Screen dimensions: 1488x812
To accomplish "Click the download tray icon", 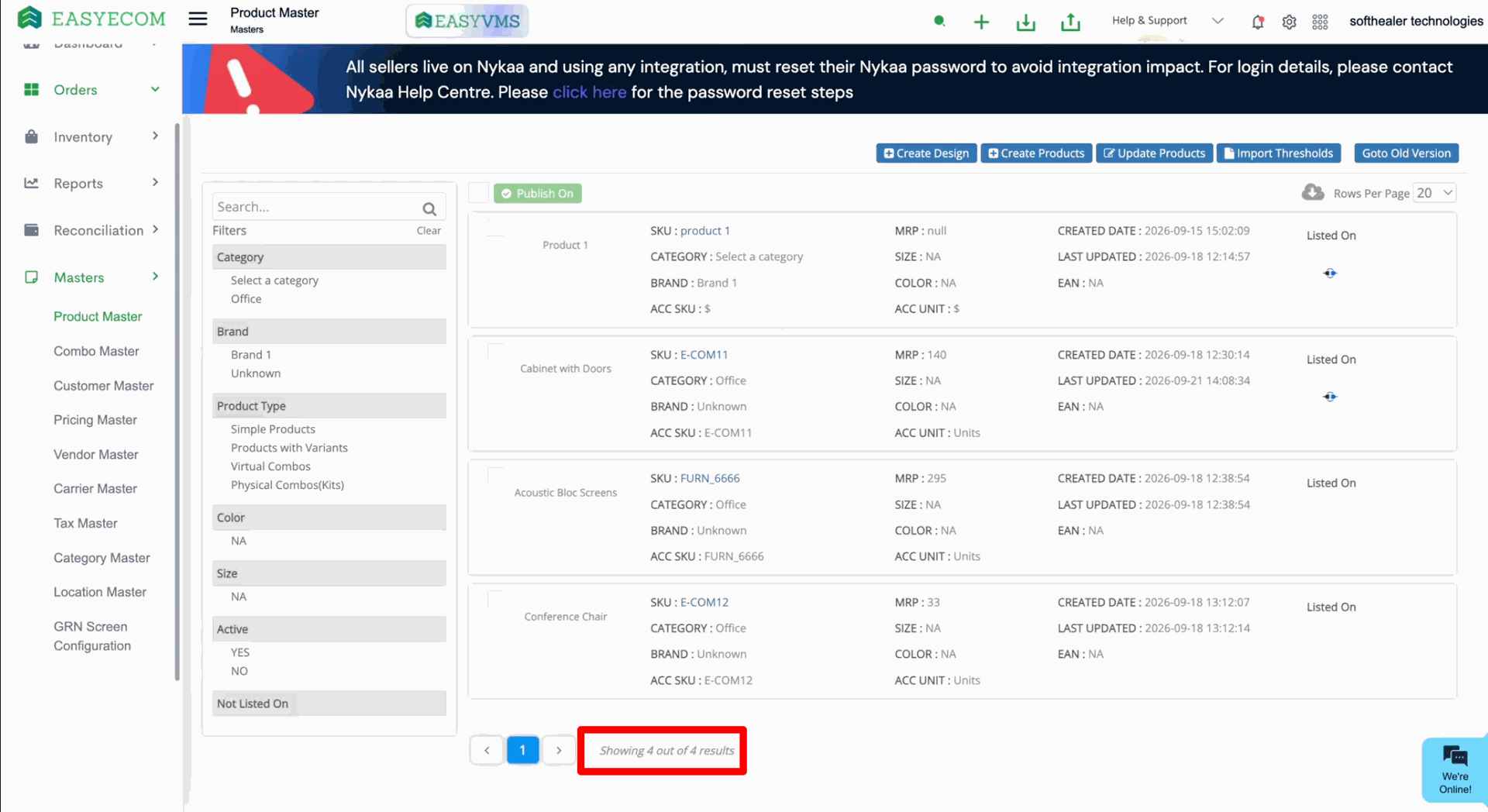I will pyautogui.click(x=1025, y=22).
